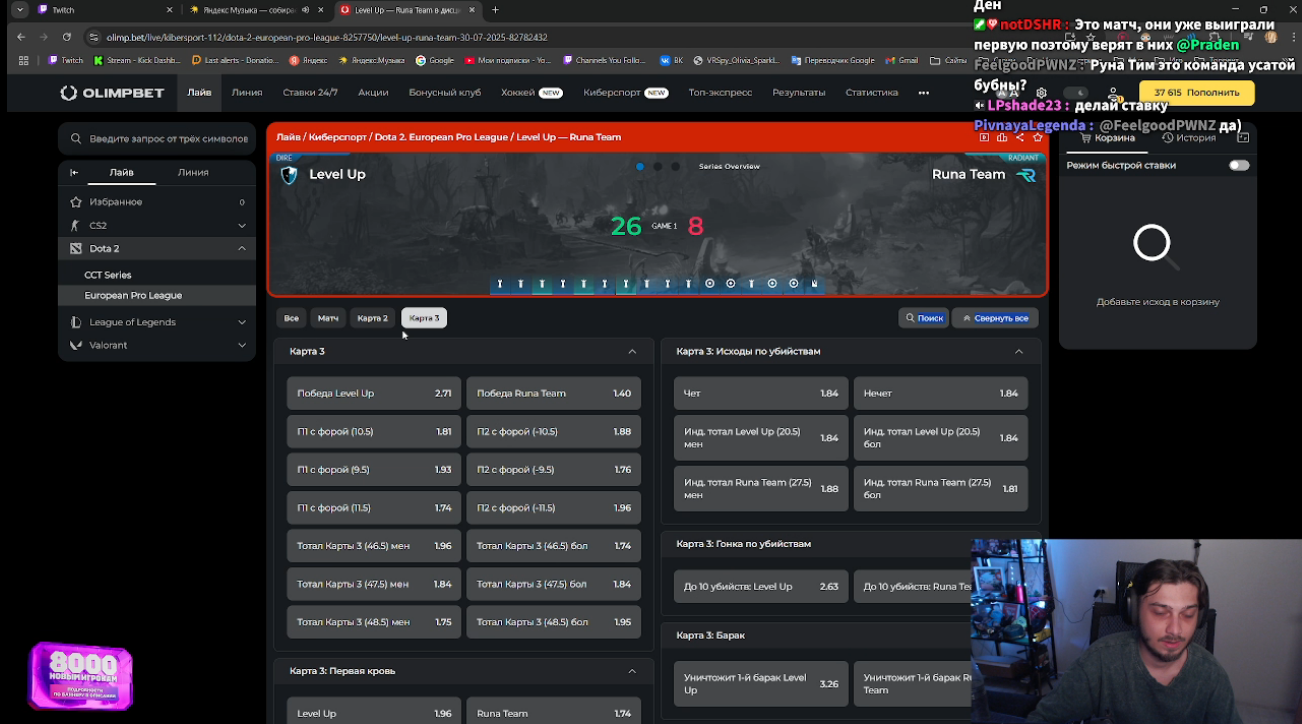Image resolution: width=1302 pixels, height=724 pixels.
Task: Click the OLIMPBET logo
Action: (x=111, y=93)
